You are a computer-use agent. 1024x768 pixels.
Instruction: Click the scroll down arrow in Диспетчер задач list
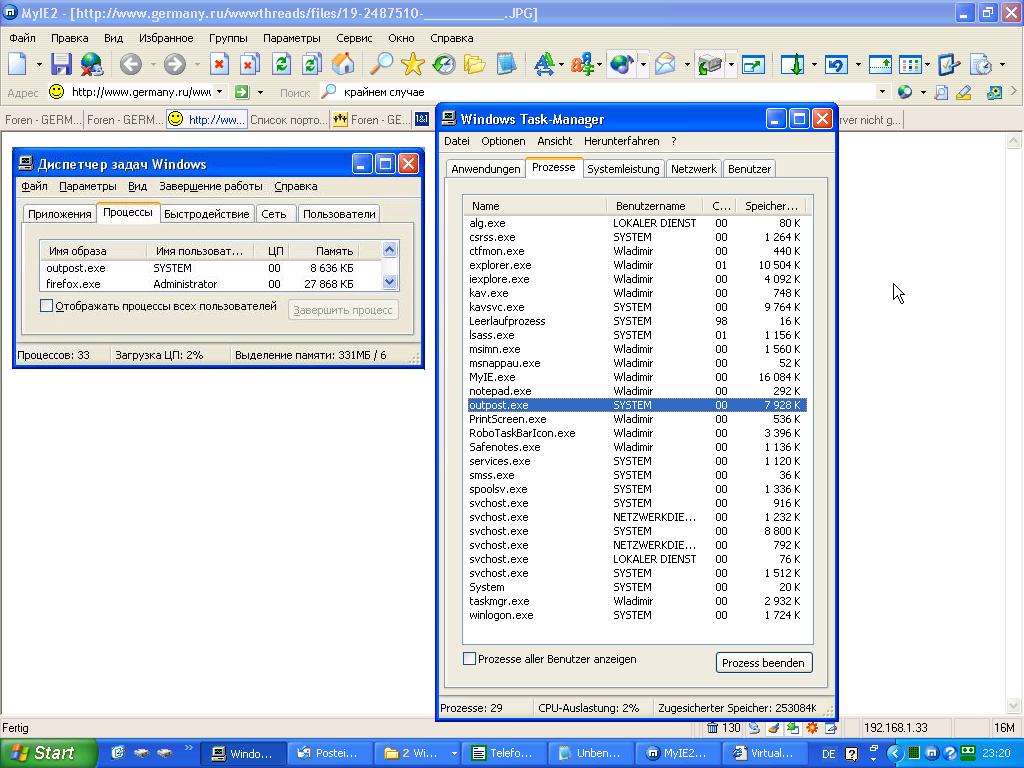click(x=389, y=282)
